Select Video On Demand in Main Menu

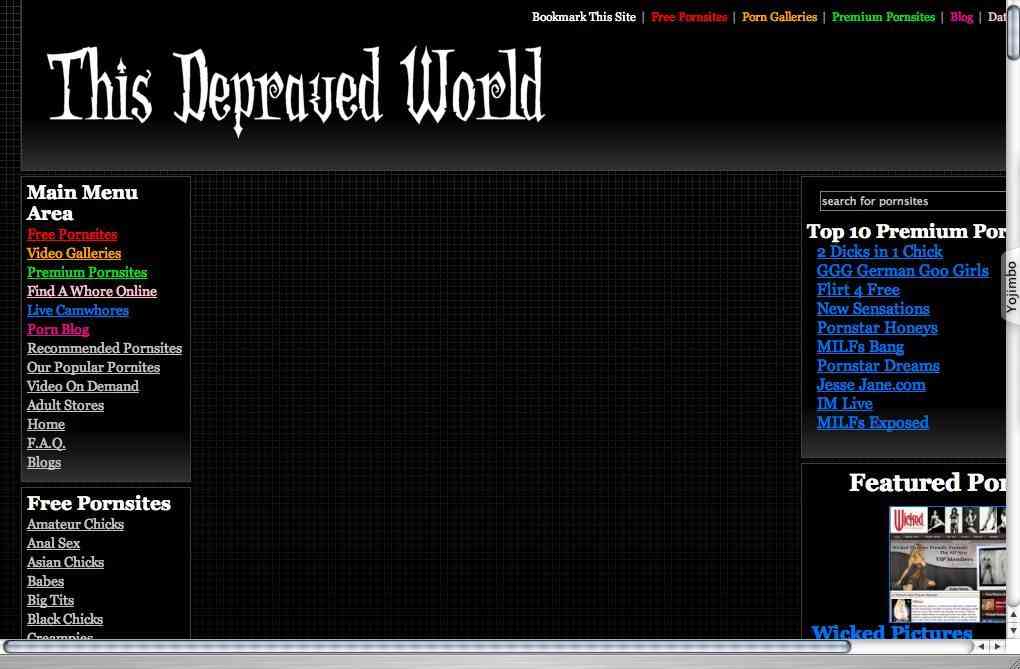83,386
